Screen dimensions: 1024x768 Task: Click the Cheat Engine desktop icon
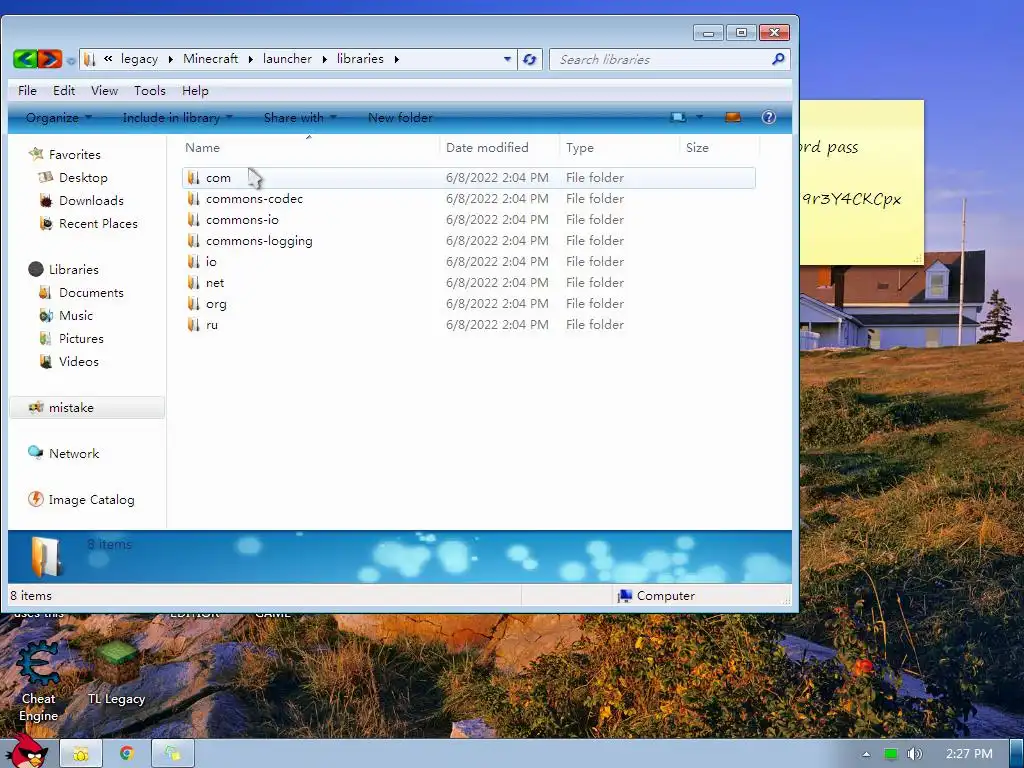[38, 682]
